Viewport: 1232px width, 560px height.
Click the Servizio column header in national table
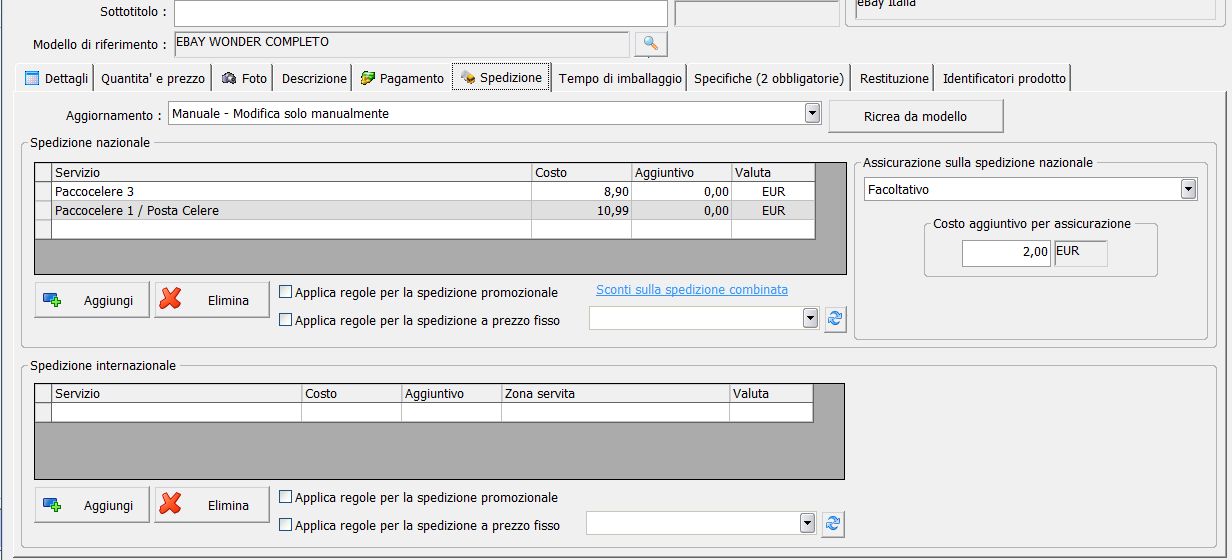coord(292,173)
